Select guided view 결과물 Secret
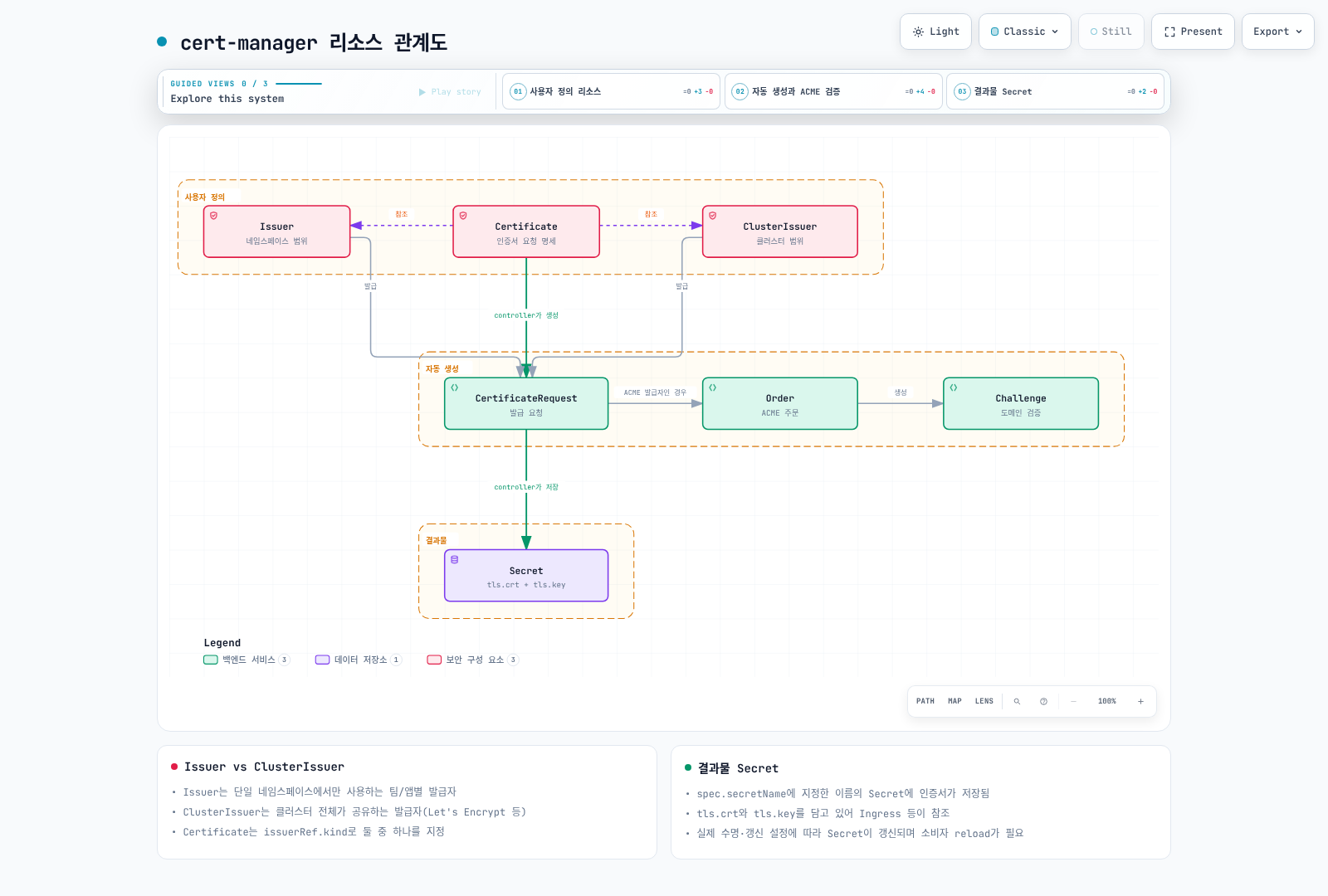The height and width of the screenshot is (896, 1328). [1056, 91]
